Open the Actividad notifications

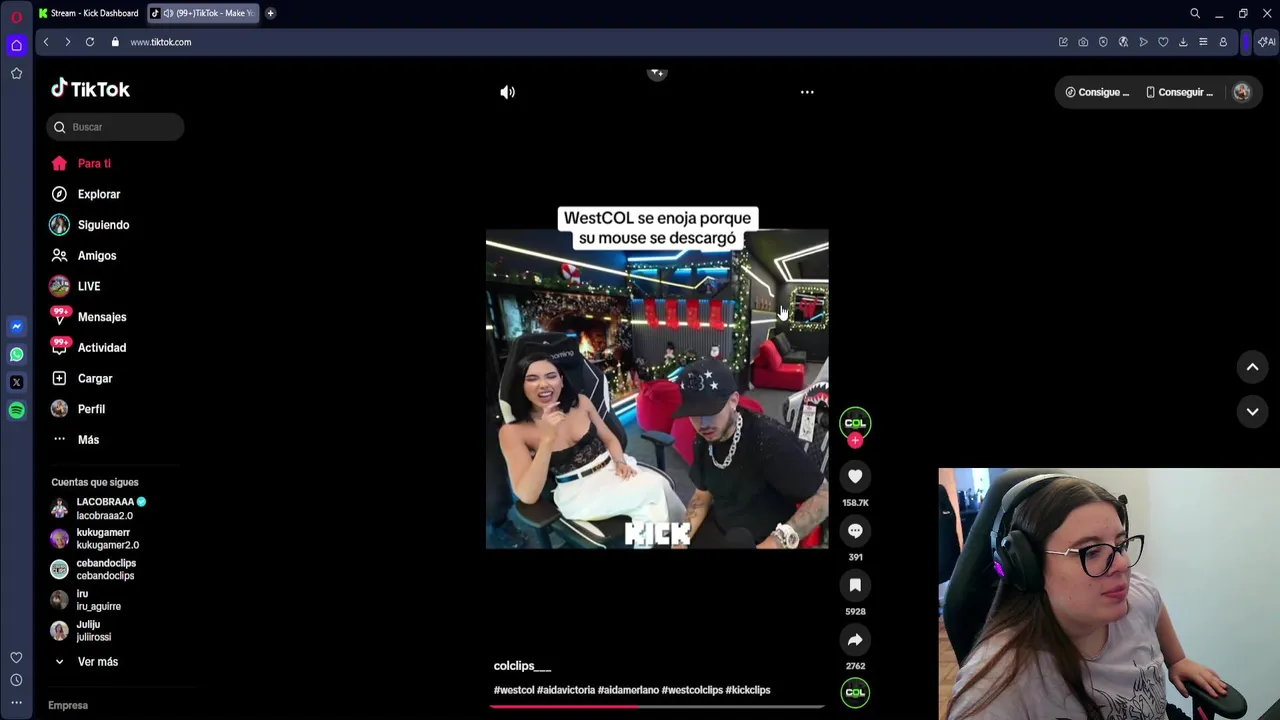(102, 348)
